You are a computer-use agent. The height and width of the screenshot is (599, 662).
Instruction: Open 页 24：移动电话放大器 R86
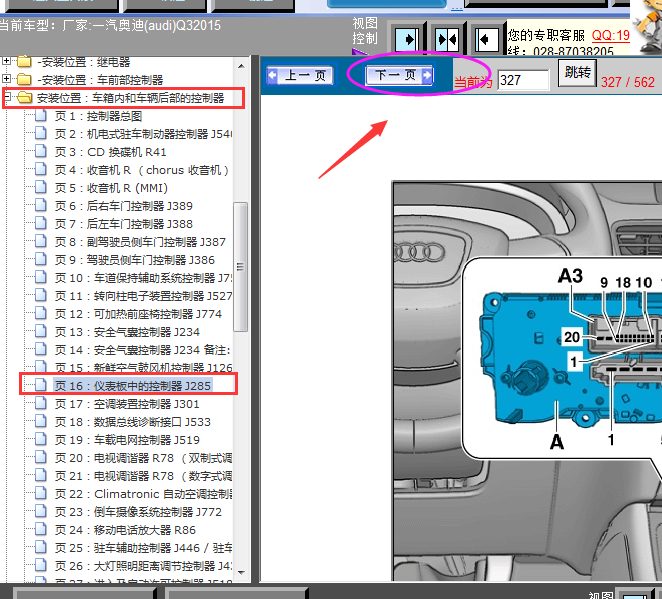pyautogui.click(x=125, y=530)
